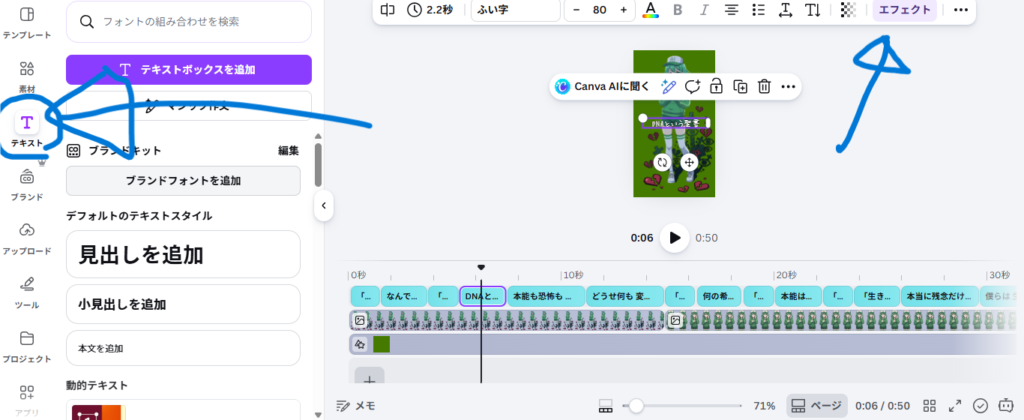This screenshot has height=420, width=1024.
Task: Duplicate the element with the copy icon
Action: click(740, 87)
